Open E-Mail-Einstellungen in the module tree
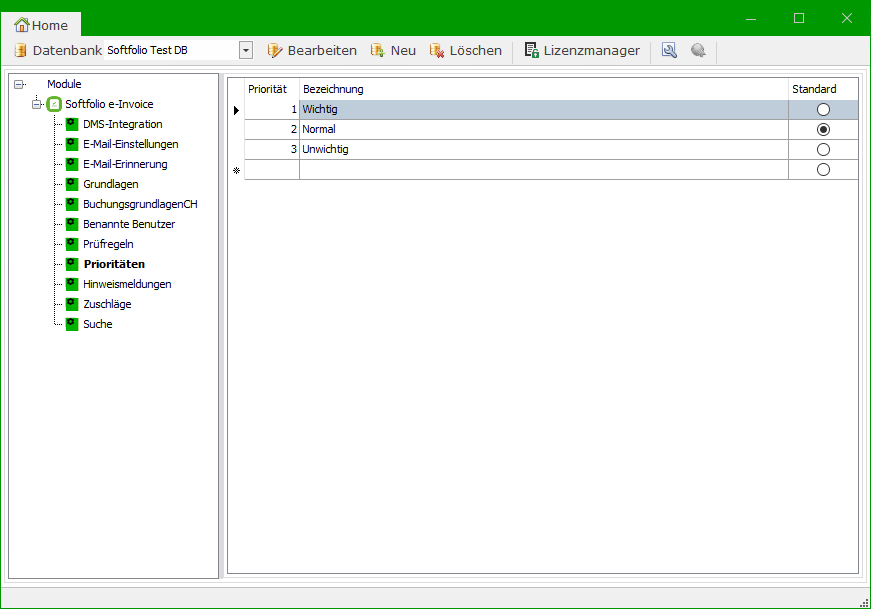 [x=130, y=144]
